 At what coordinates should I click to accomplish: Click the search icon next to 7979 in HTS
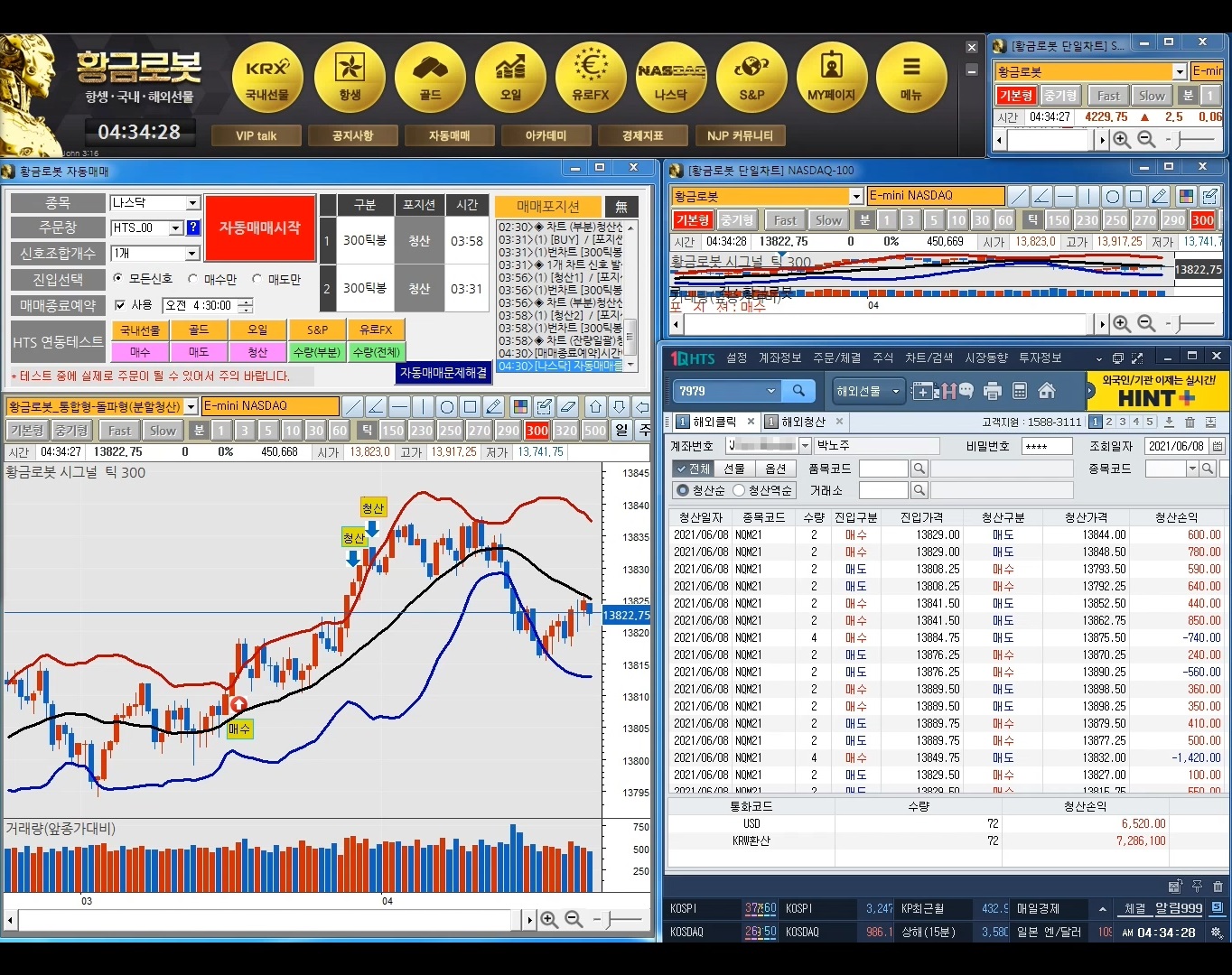pyautogui.click(x=799, y=391)
